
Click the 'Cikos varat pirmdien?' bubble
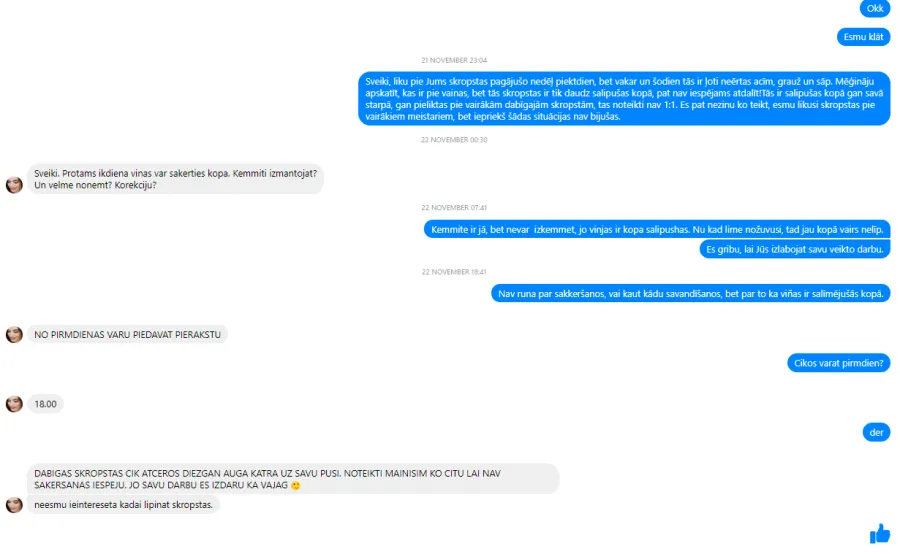tap(839, 363)
